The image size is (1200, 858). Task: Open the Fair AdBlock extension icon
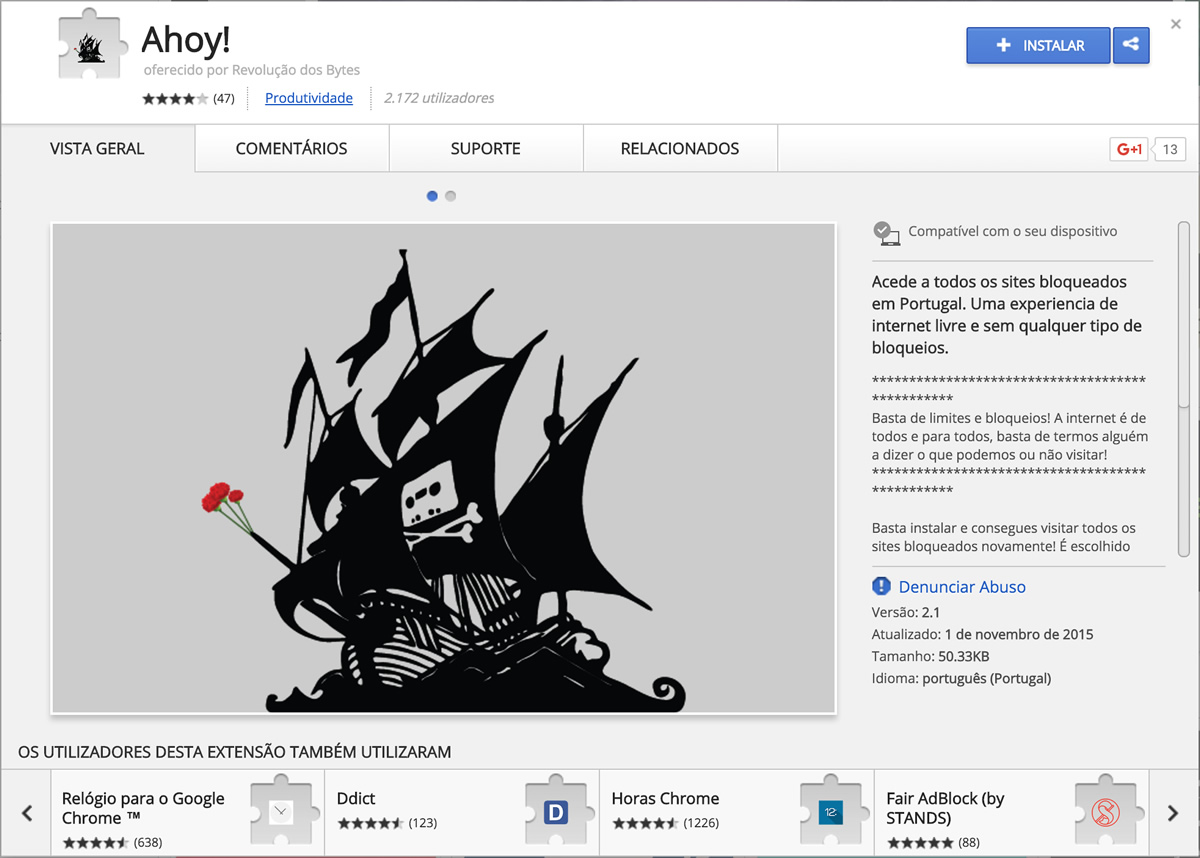pyautogui.click(x=1105, y=812)
